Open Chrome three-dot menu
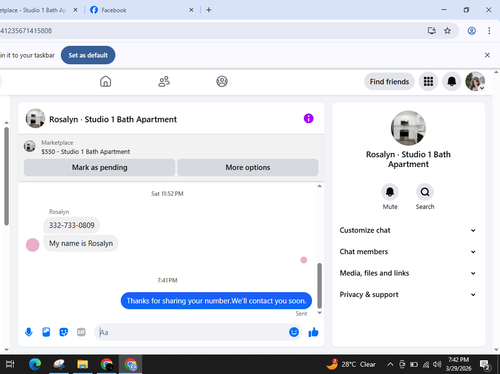Viewport: 500px width, 374px height. coord(489,31)
